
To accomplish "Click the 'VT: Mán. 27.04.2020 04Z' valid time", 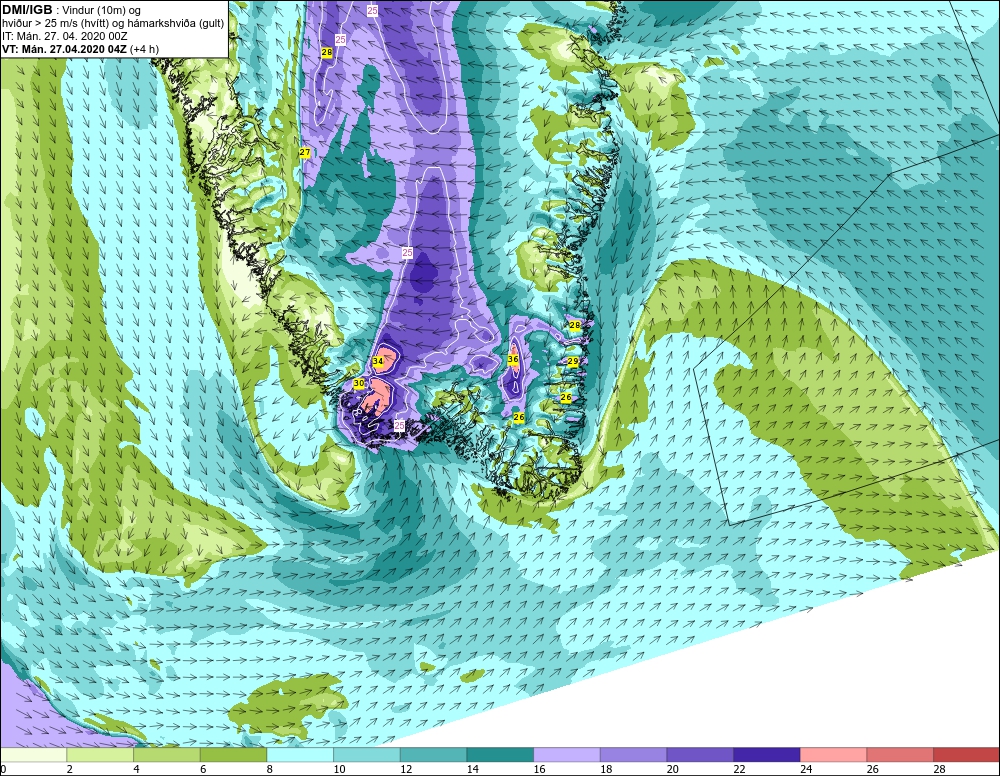I will click(x=65, y=49).
